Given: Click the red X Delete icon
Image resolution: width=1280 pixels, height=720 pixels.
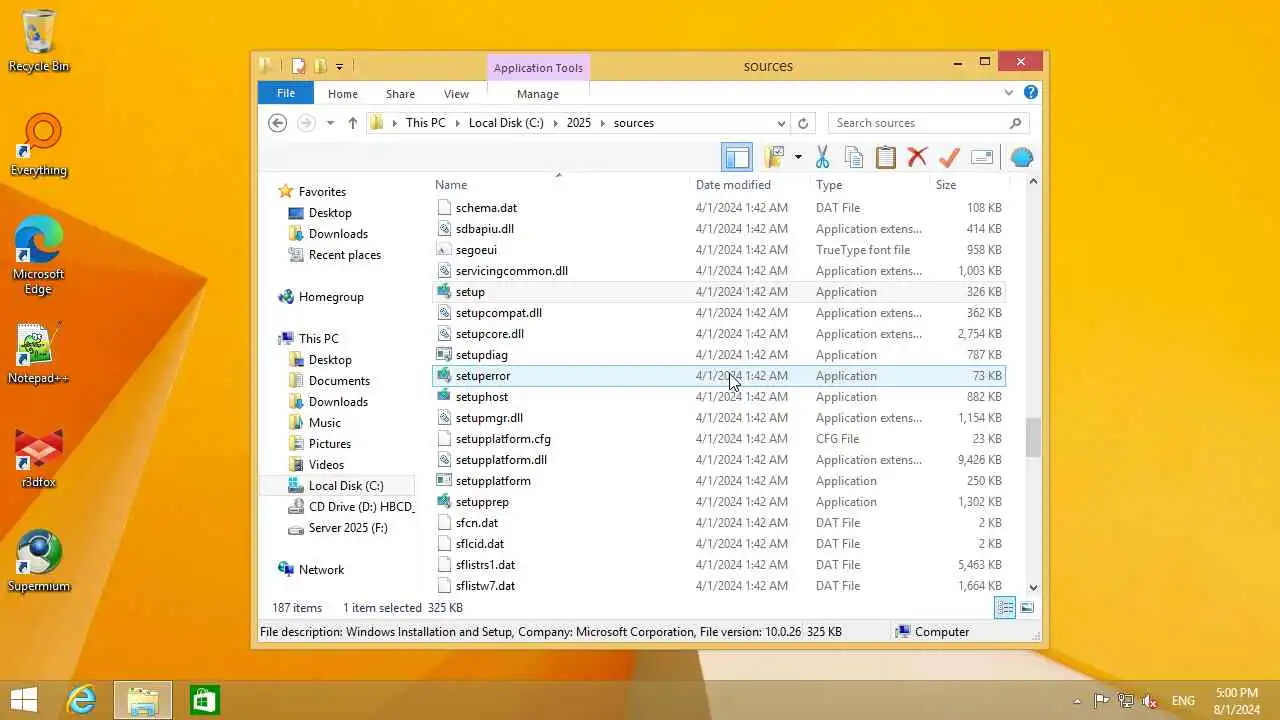Looking at the screenshot, I should (x=917, y=157).
